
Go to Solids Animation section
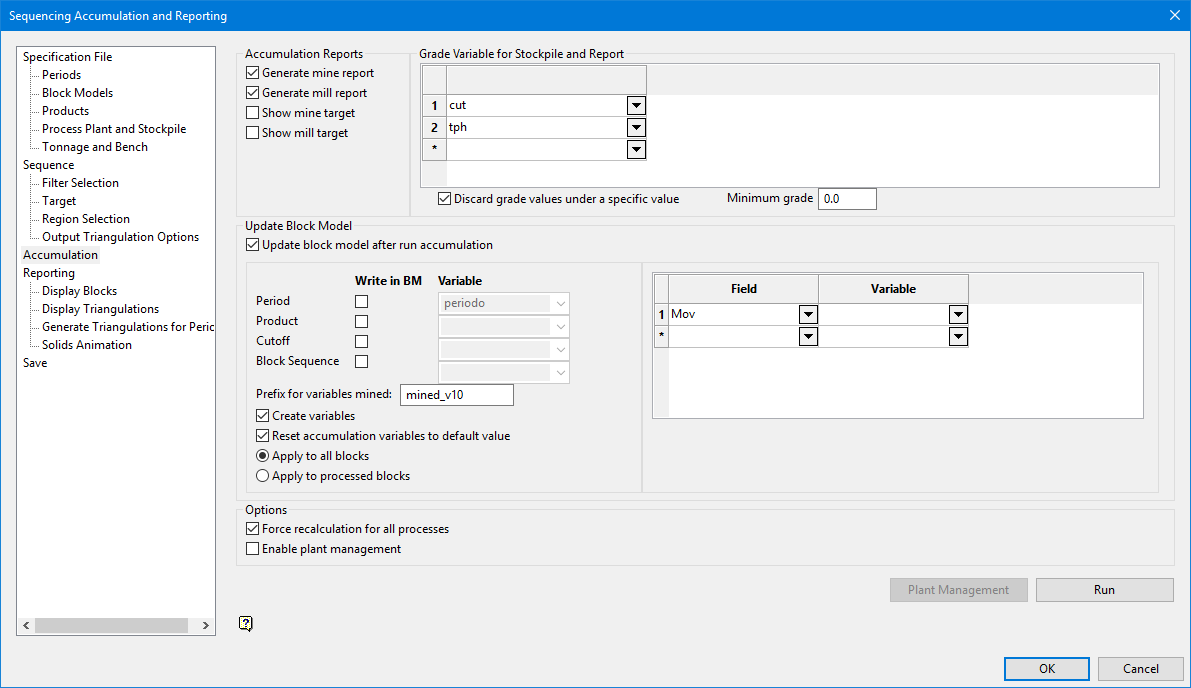pyautogui.click(x=86, y=345)
